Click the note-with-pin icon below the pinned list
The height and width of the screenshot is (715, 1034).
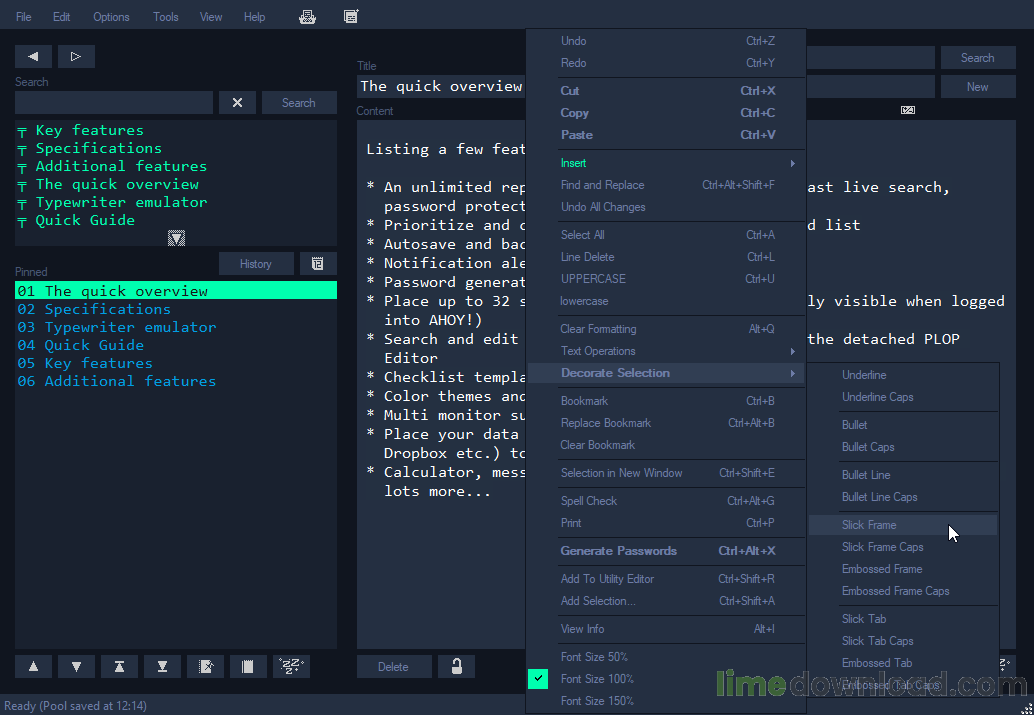[205, 667]
